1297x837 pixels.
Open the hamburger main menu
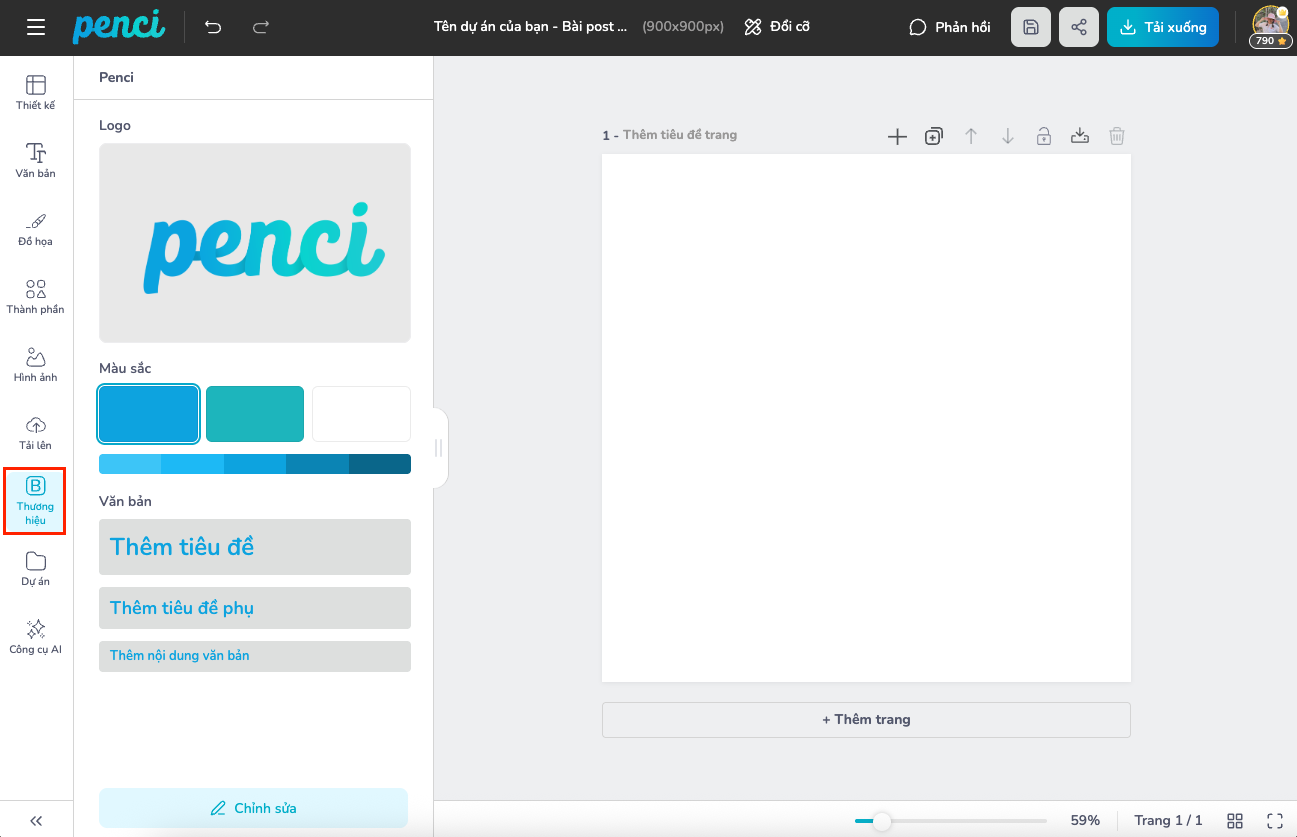click(x=36, y=27)
